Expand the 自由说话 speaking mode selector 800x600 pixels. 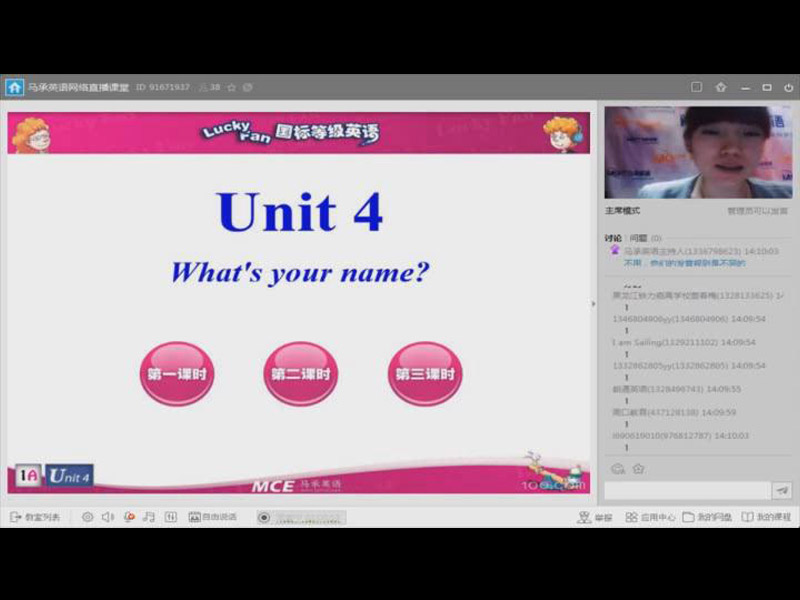(212, 517)
